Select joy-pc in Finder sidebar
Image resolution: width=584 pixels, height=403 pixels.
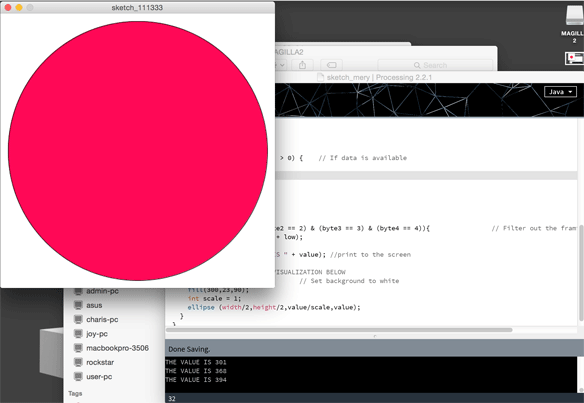pyautogui.click(x=97, y=334)
